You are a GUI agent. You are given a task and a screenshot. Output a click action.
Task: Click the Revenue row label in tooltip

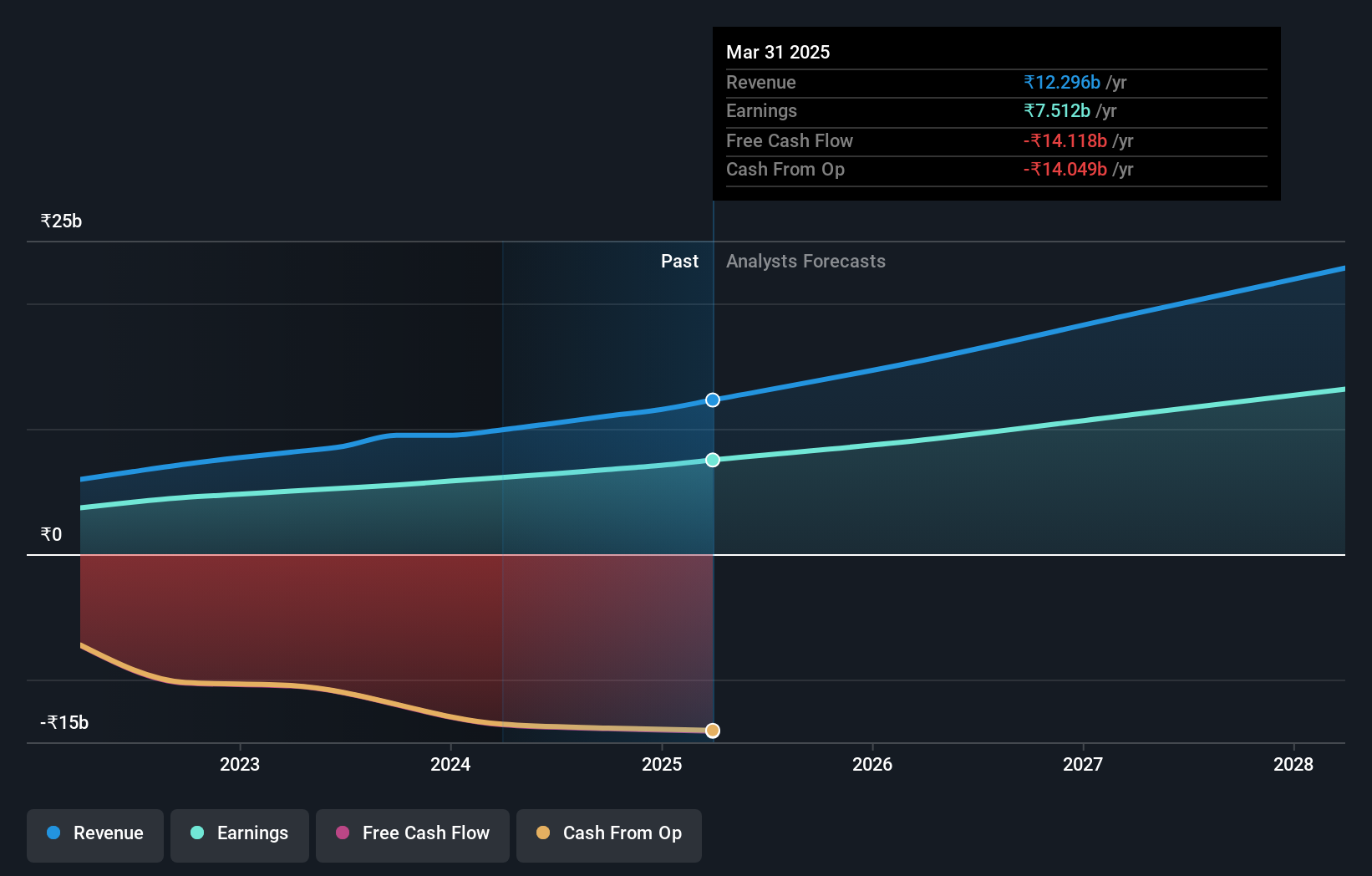(760, 83)
